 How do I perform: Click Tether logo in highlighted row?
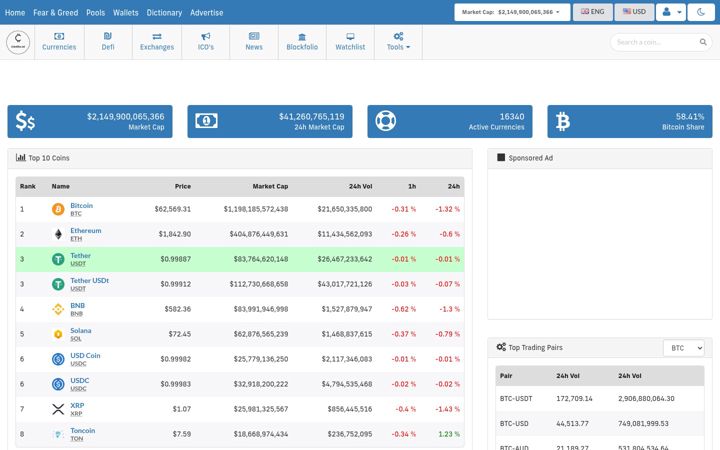[x=58, y=259]
